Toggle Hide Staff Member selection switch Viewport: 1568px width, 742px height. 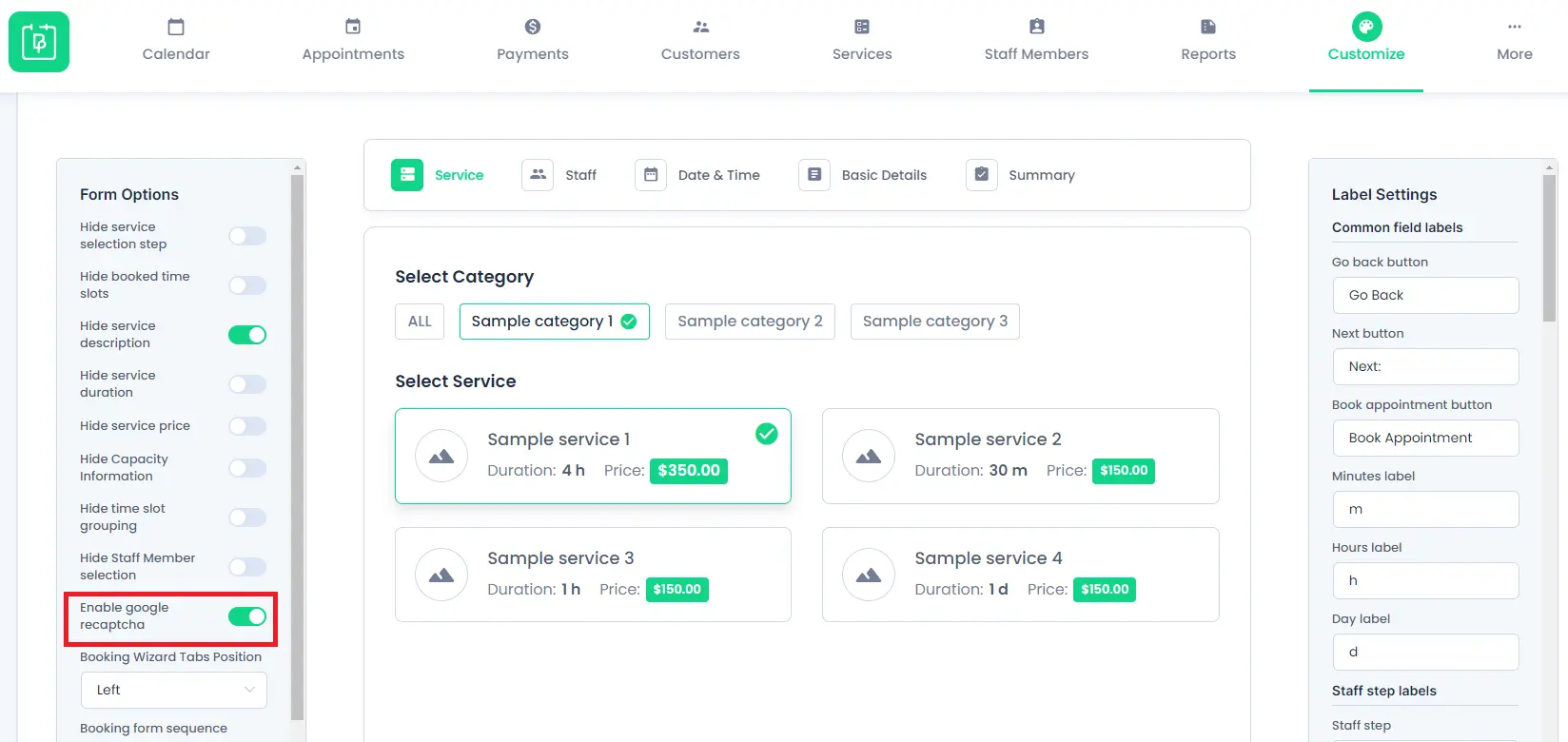[247, 567]
